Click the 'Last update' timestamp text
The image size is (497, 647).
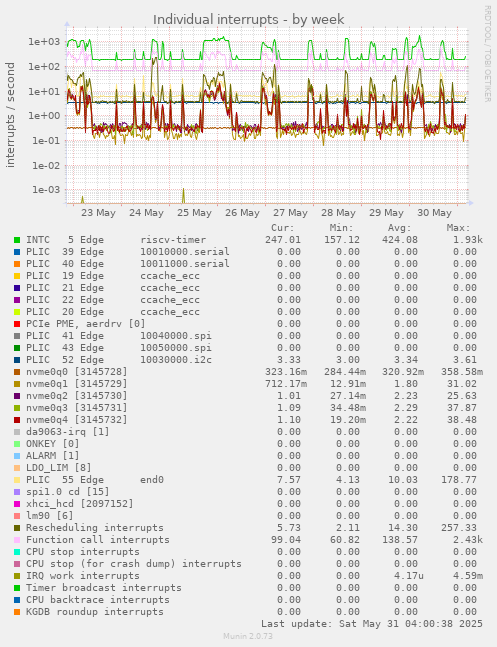click(372, 623)
